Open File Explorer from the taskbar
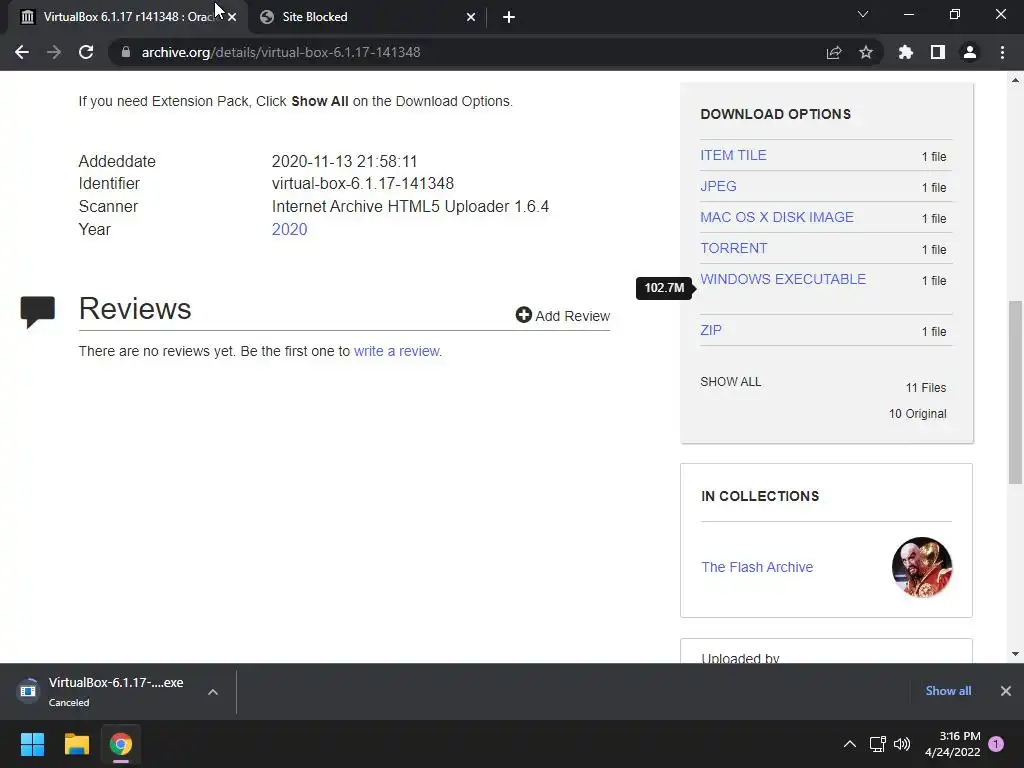The height and width of the screenshot is (768, 1024). click(x=76, y=744)
